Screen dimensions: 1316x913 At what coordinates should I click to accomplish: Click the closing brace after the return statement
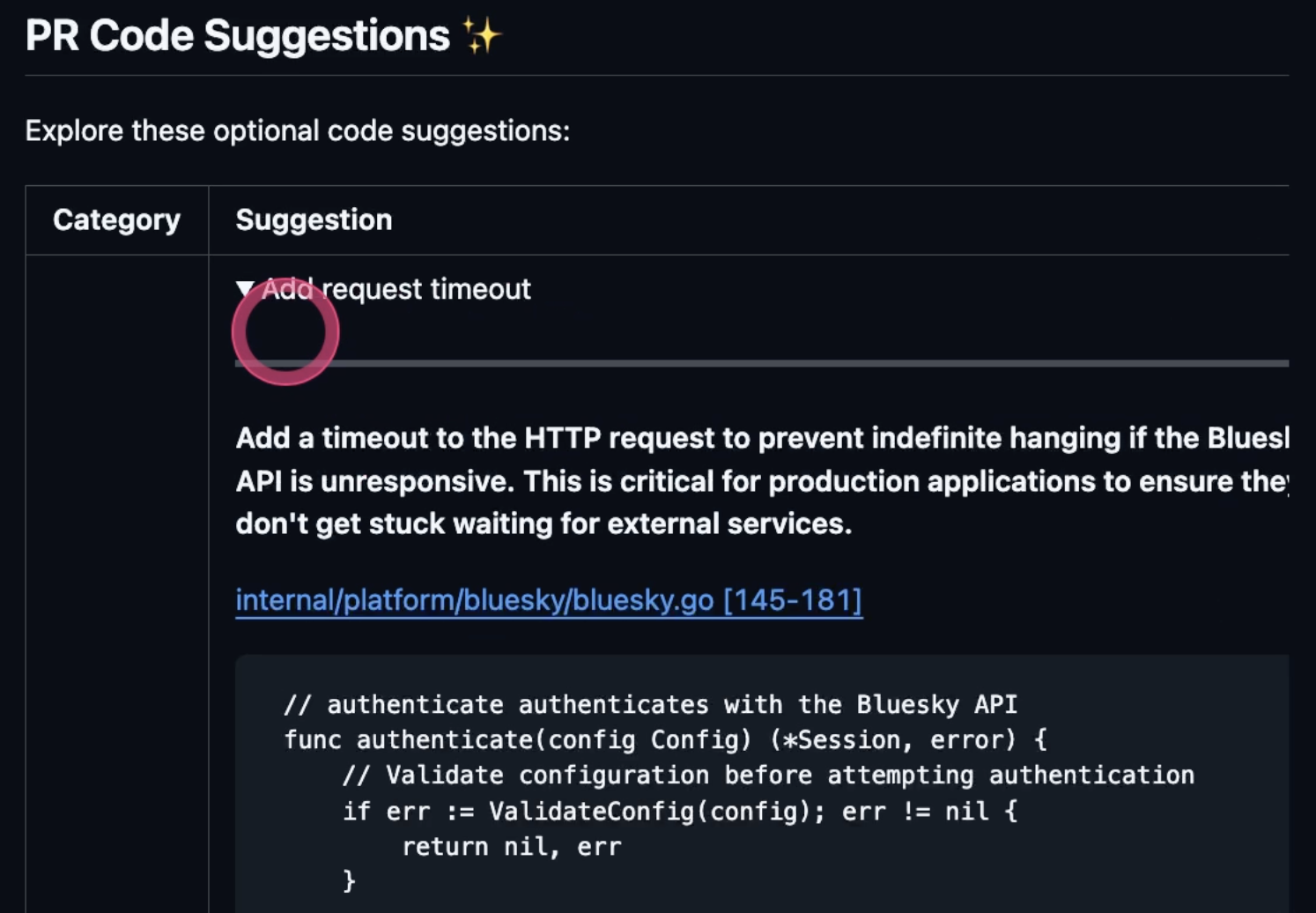click(x=349, y=880)
